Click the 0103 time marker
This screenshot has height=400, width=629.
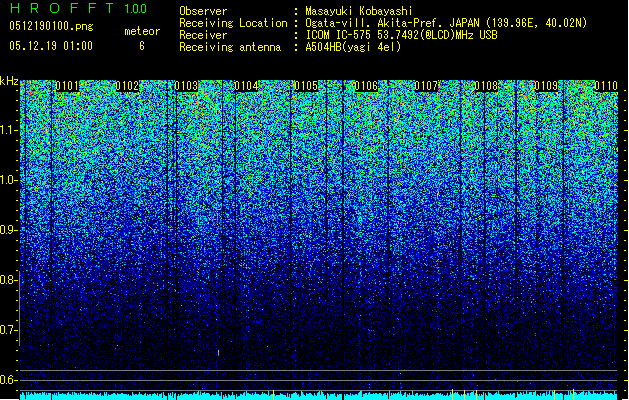point(186,86)
